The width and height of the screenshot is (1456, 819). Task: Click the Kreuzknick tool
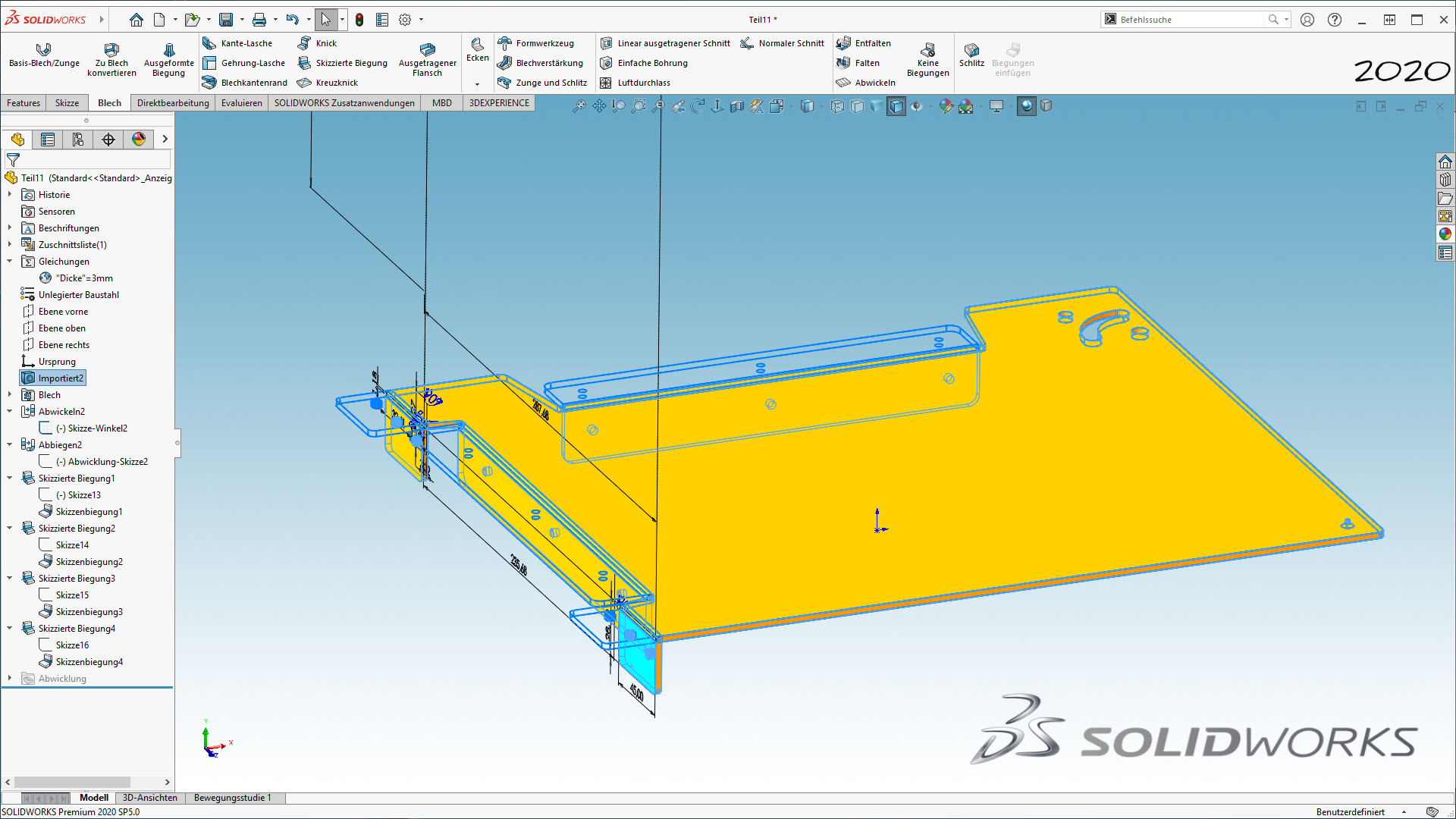(x=328, y=83)
